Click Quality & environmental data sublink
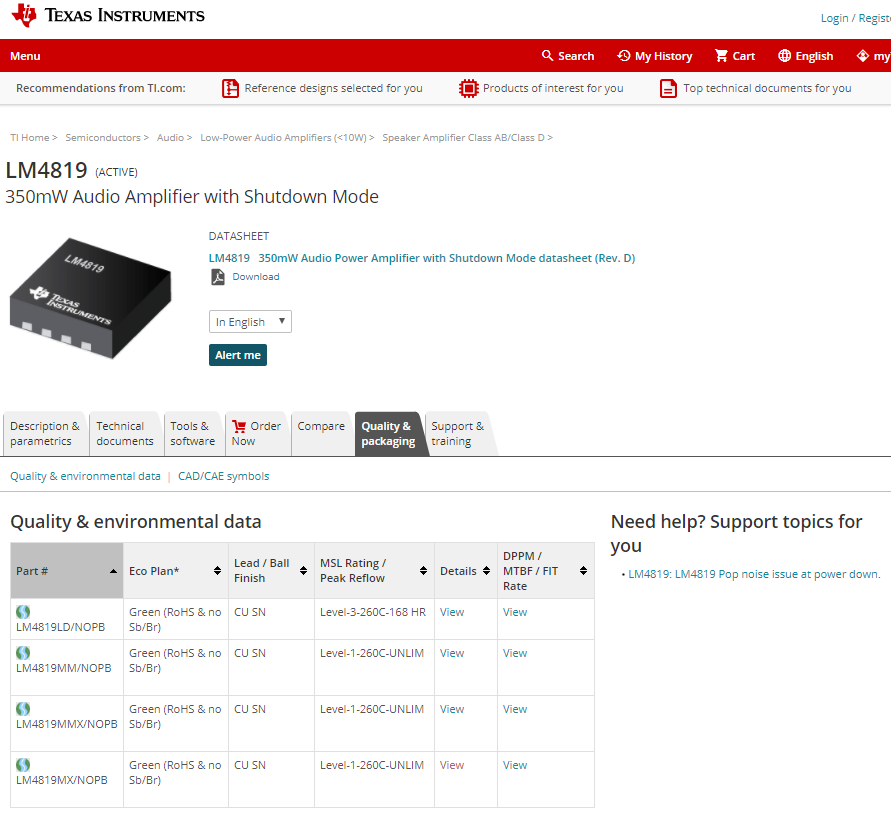 coord(85,476)
